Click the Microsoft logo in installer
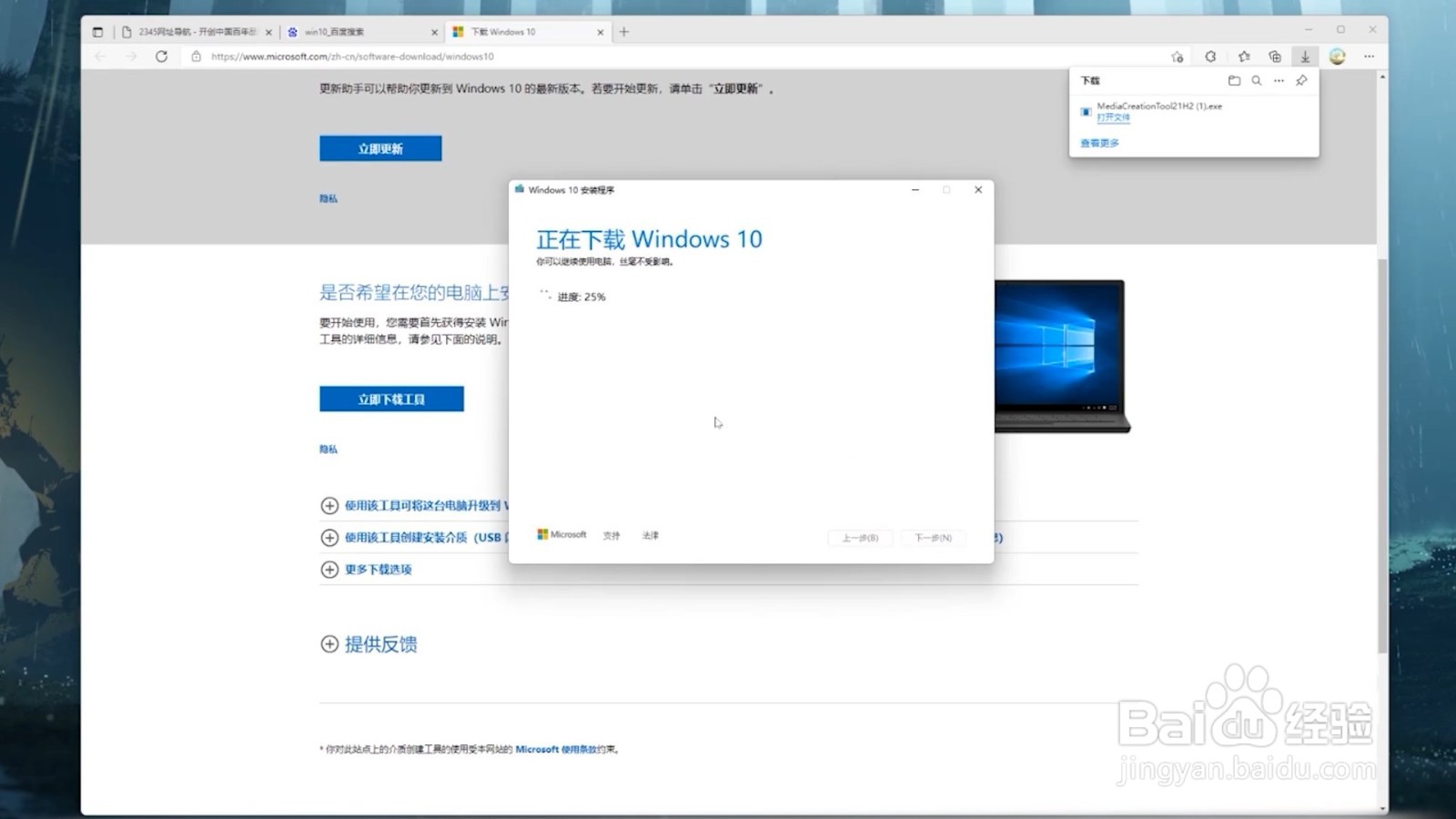This screenshot has height=819, width=1456. tap(561, 535)
